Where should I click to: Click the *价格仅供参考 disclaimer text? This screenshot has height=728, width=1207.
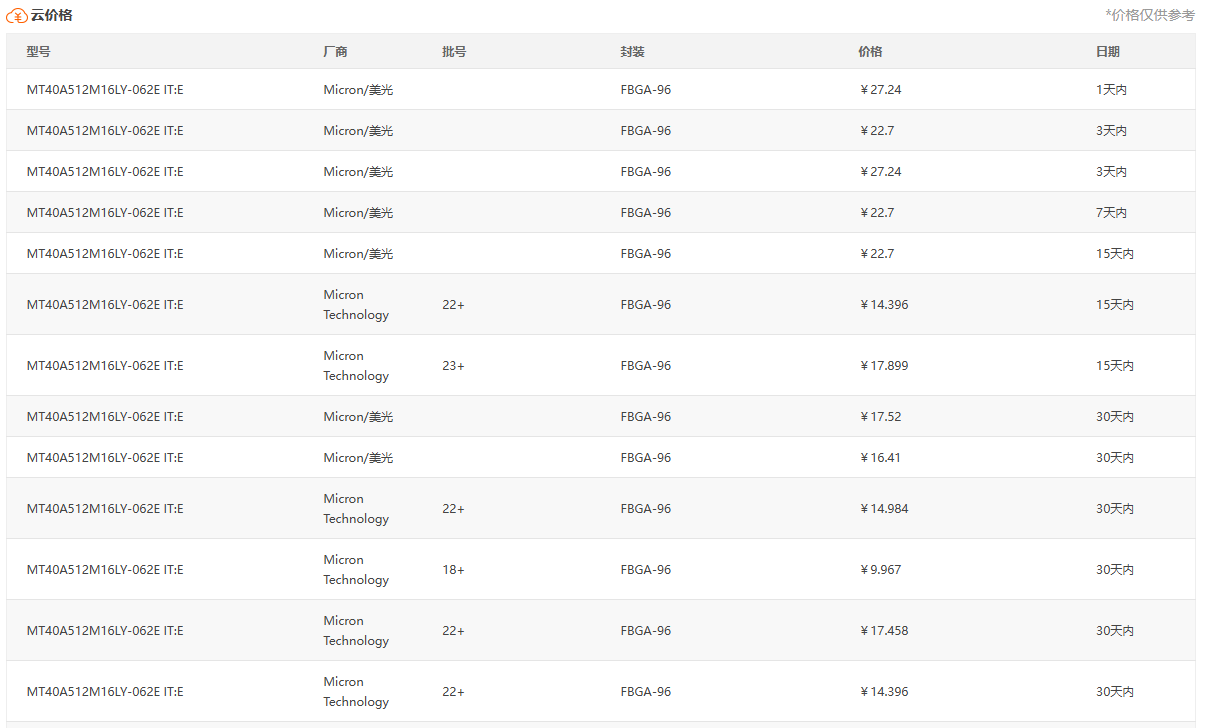tap(1150, 15)
